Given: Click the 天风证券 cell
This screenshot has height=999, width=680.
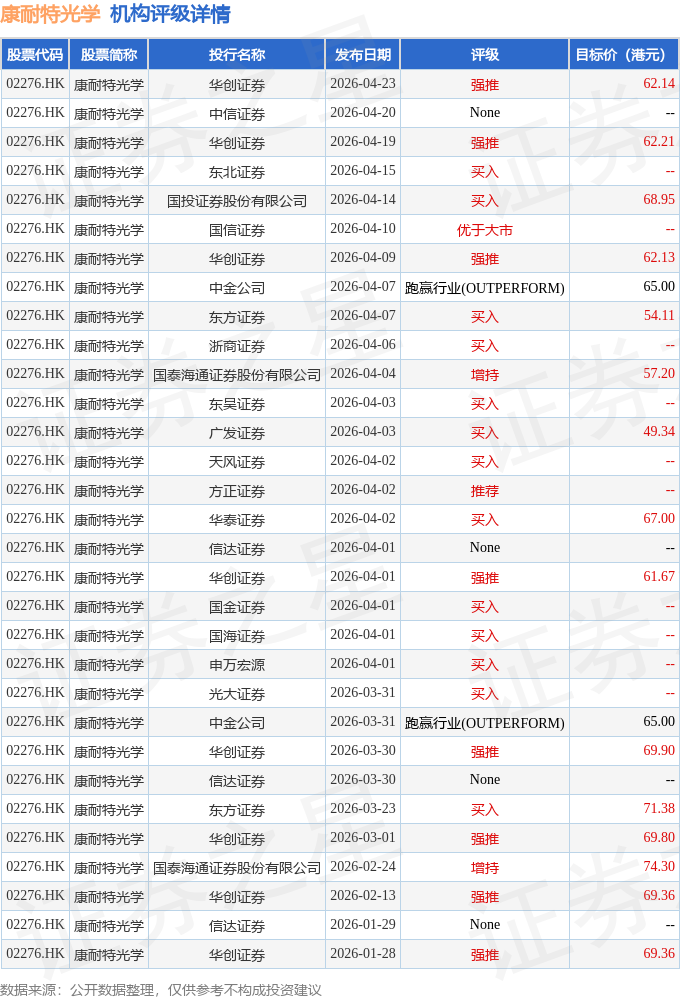Looking at the screenshot, I should click(x=236, y=461).
